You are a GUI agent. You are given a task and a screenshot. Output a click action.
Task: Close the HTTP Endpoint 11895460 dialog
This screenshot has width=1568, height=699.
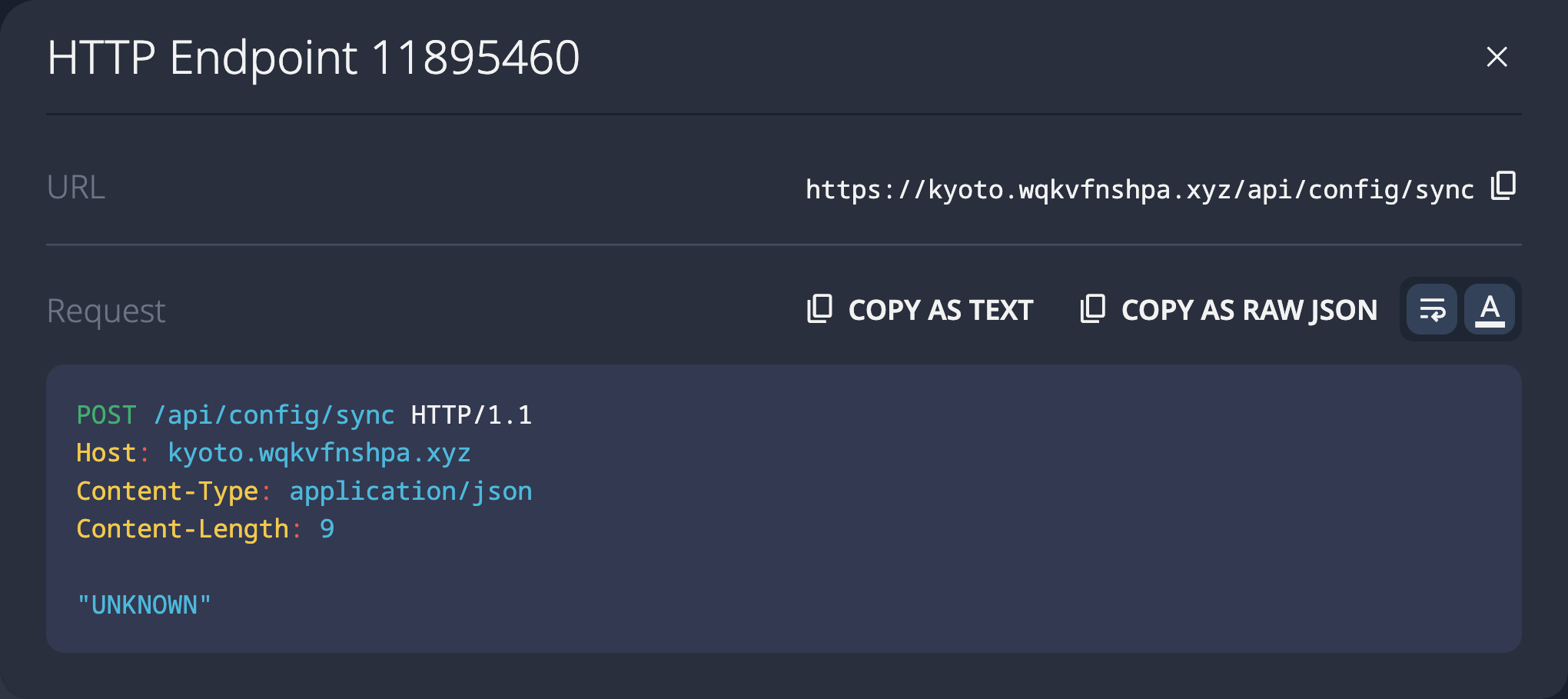1496,57
